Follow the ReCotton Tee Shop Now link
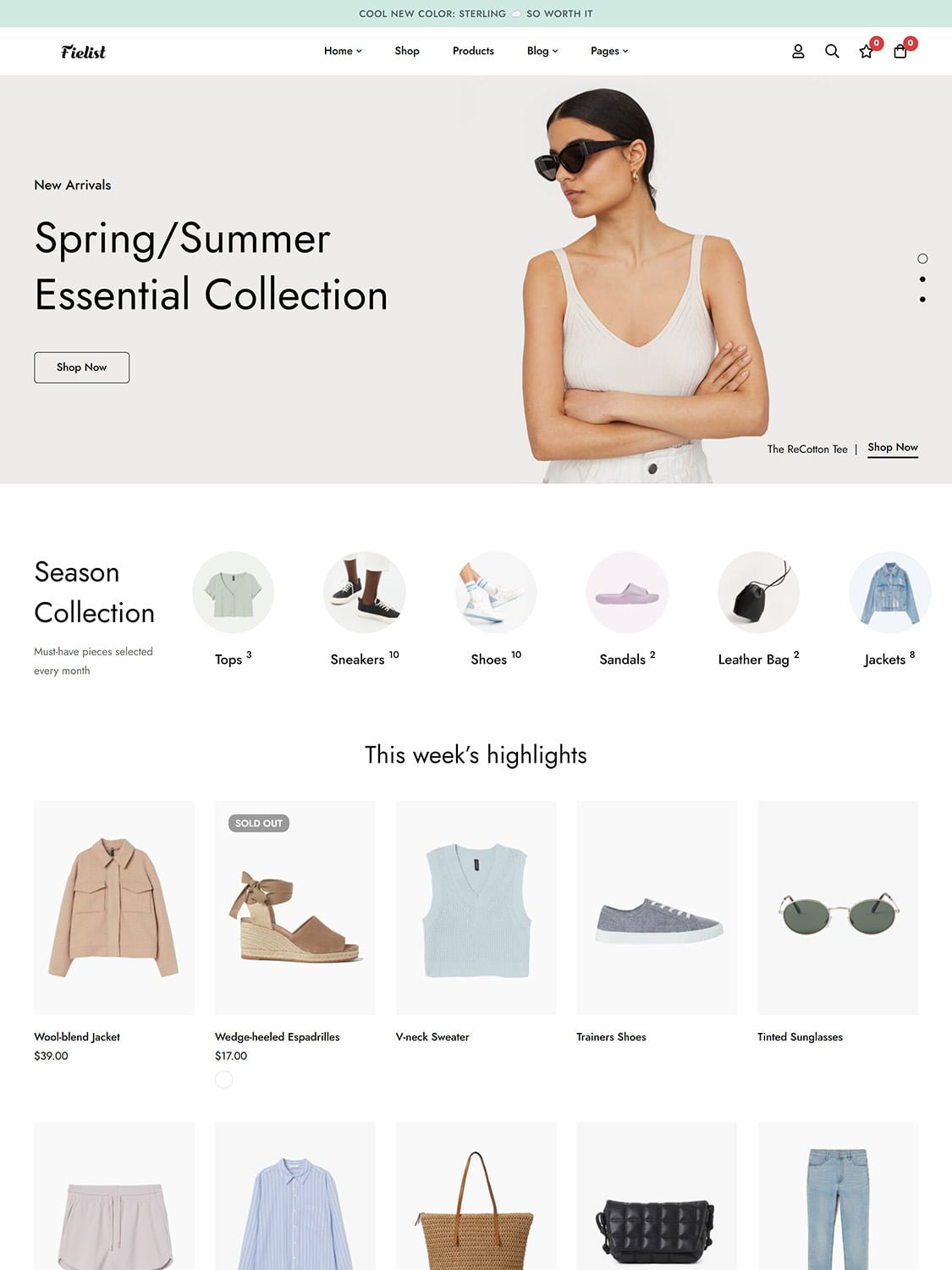The width and height of the screenshot is (952, 1270). [x=893, y=448]
